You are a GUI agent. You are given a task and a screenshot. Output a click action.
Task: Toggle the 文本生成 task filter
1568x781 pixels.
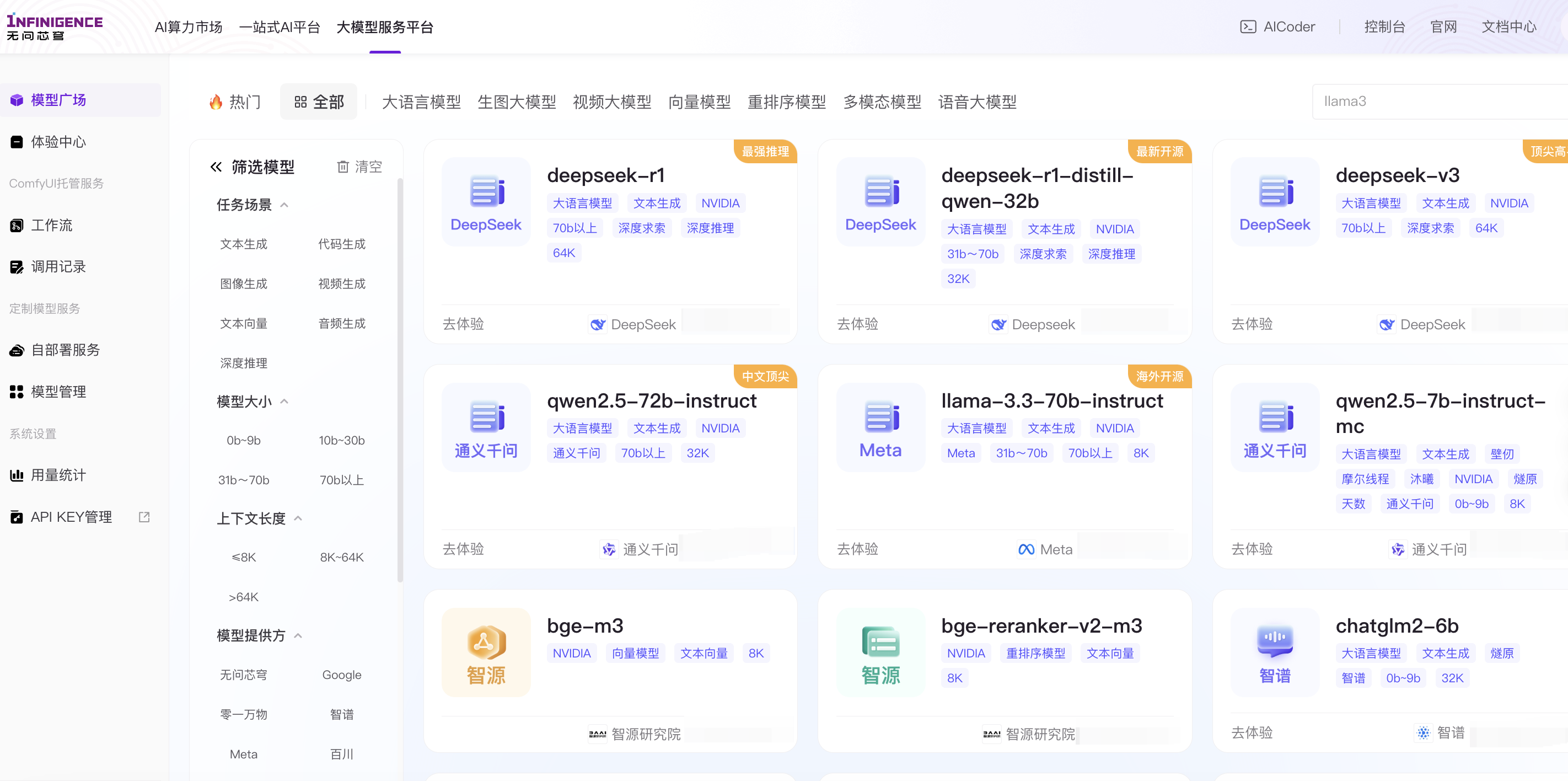pos(244,244)
